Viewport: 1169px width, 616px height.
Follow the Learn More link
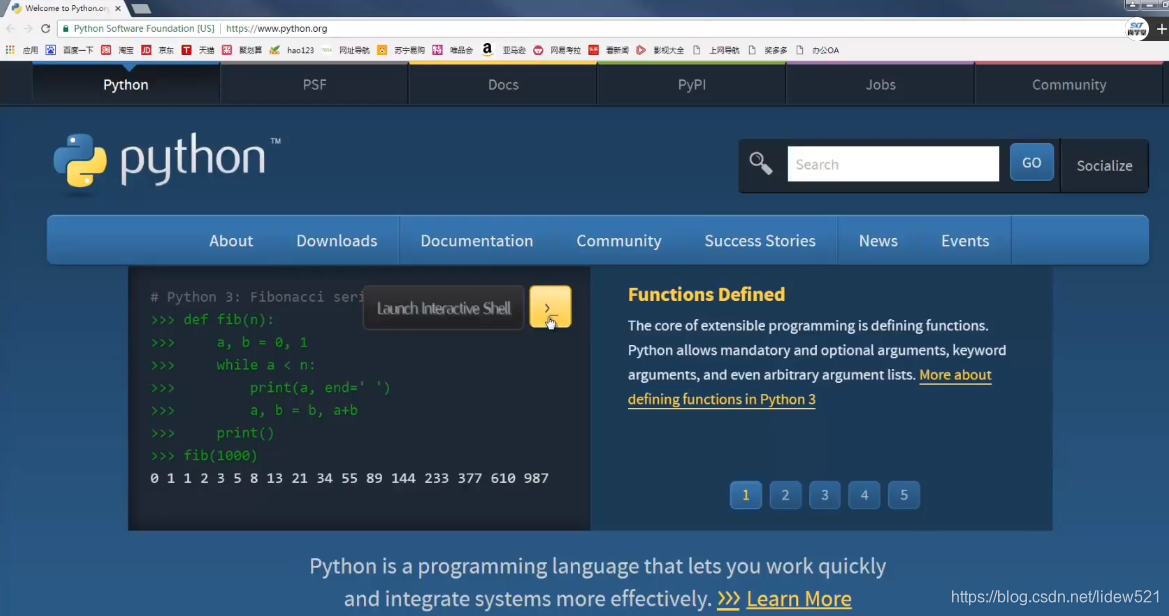pyautogui.click(x=798, y=599)
